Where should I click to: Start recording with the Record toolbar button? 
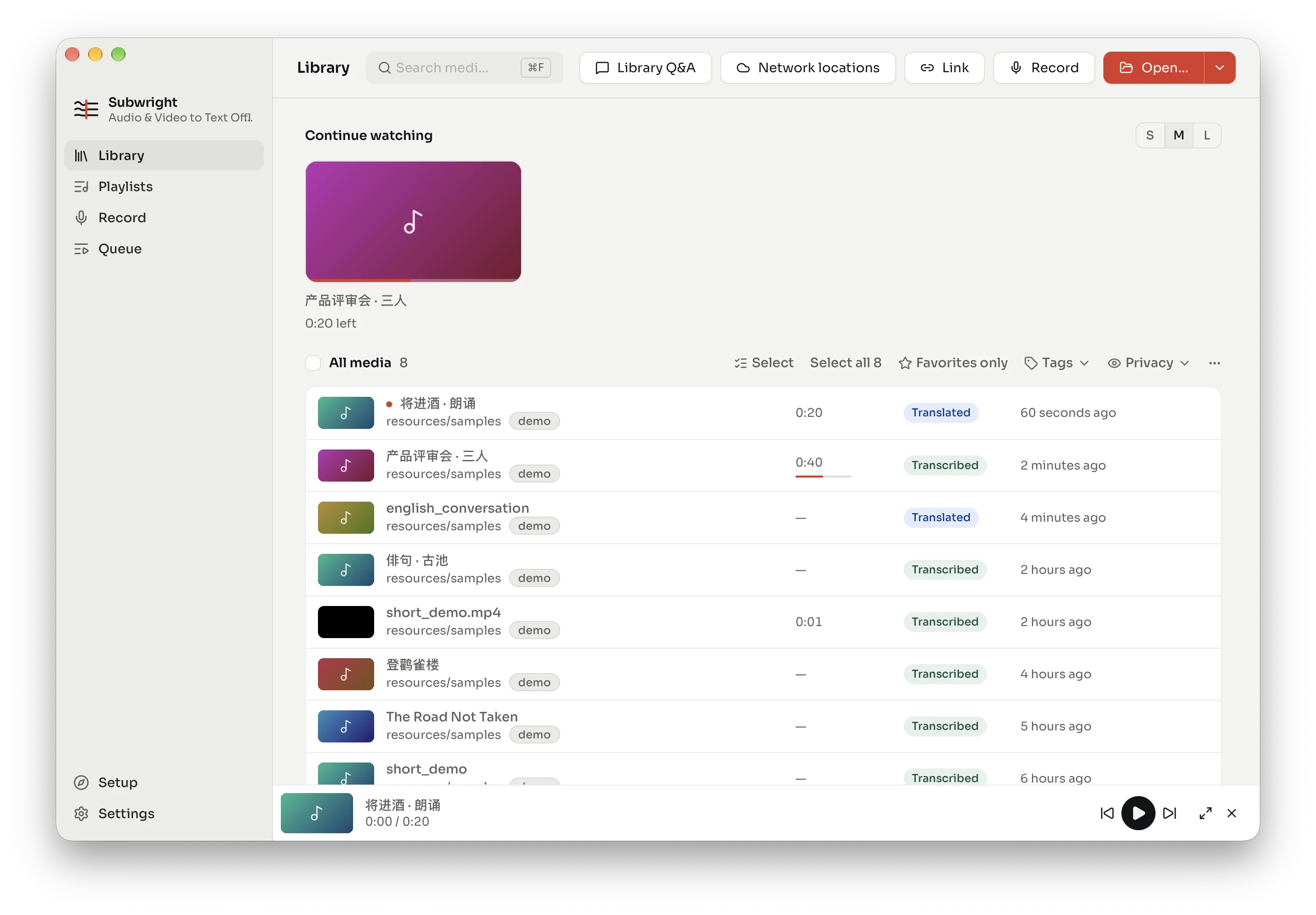[1044, 68]
